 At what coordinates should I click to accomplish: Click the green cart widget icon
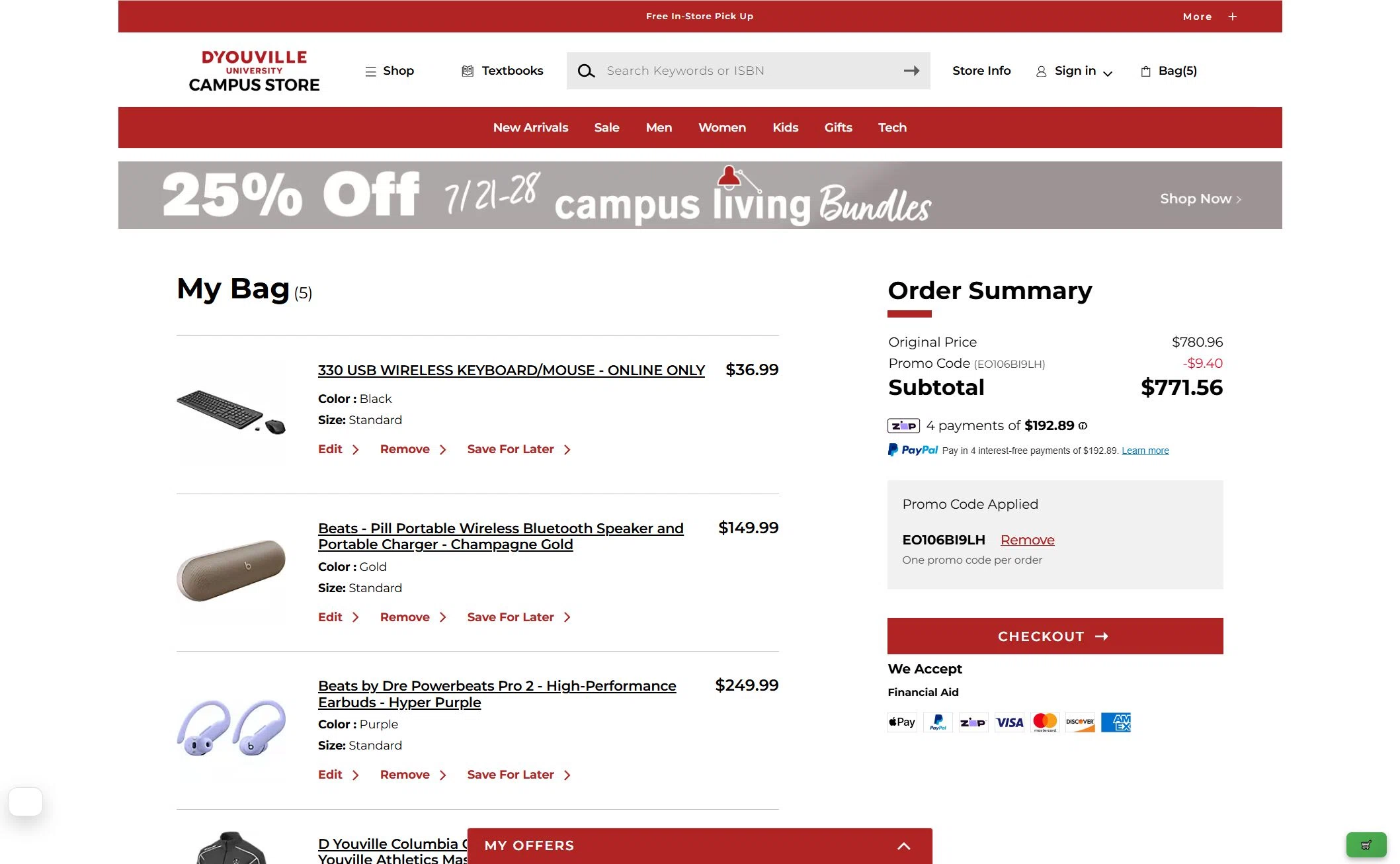tap(1366, 845)
